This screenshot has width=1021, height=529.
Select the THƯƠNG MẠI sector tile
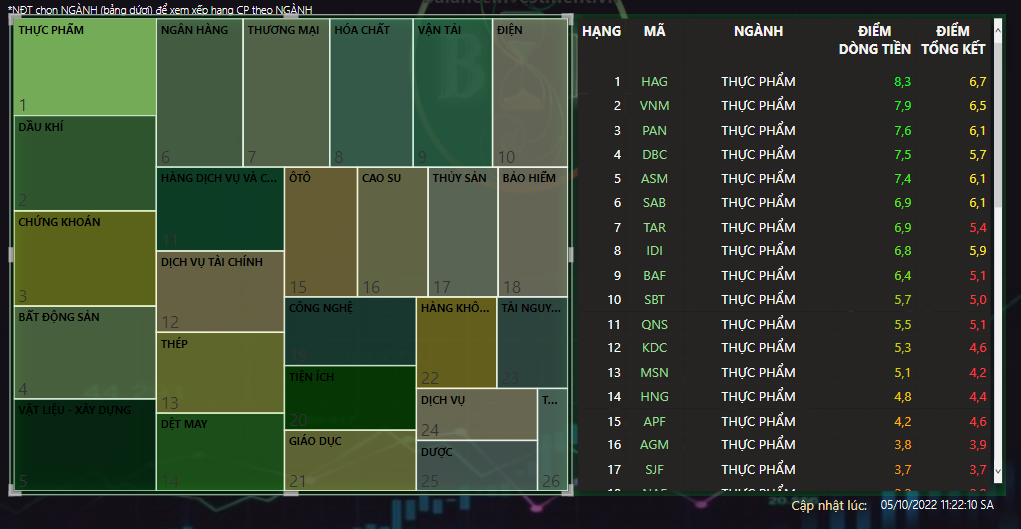pos(287,93)
